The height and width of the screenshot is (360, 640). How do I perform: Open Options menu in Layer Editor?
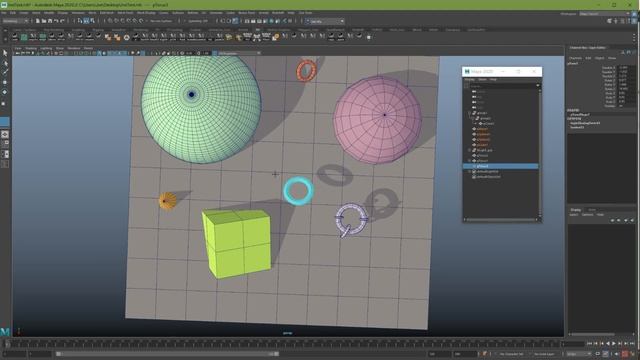click(x=588, y=215)
